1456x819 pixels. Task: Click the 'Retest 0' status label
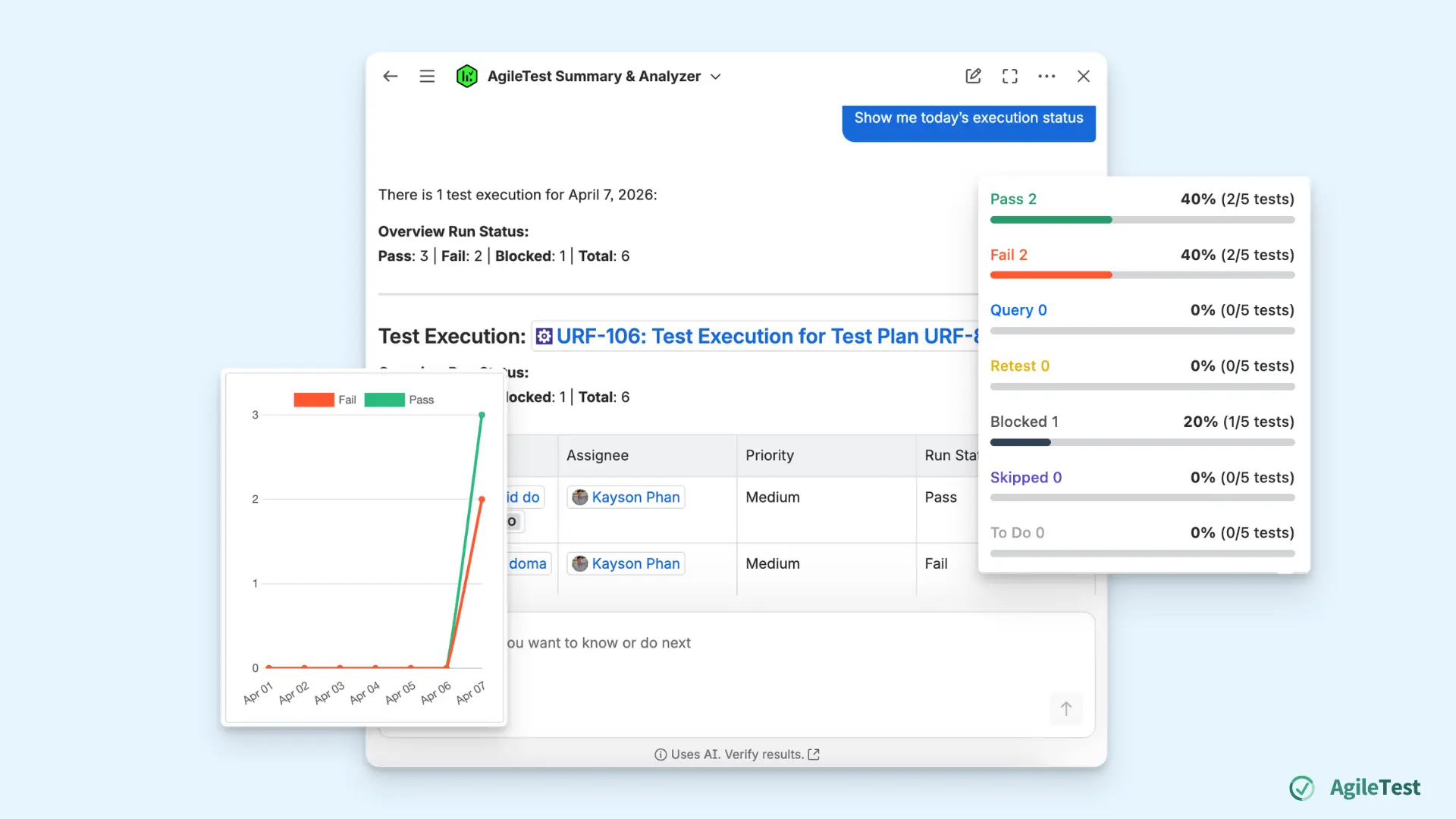tap(1020, 366)
